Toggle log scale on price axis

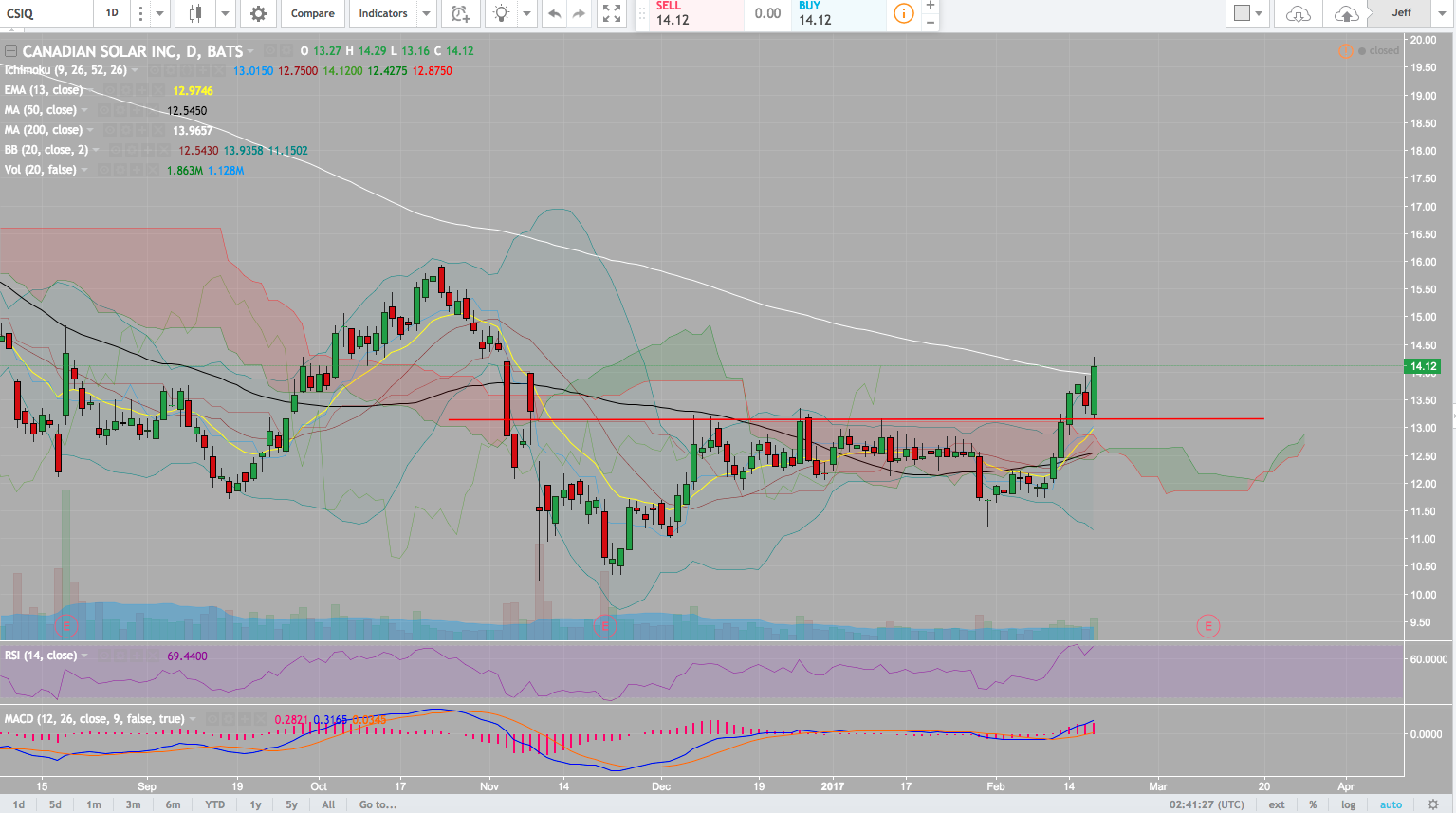click(1348, 804)
